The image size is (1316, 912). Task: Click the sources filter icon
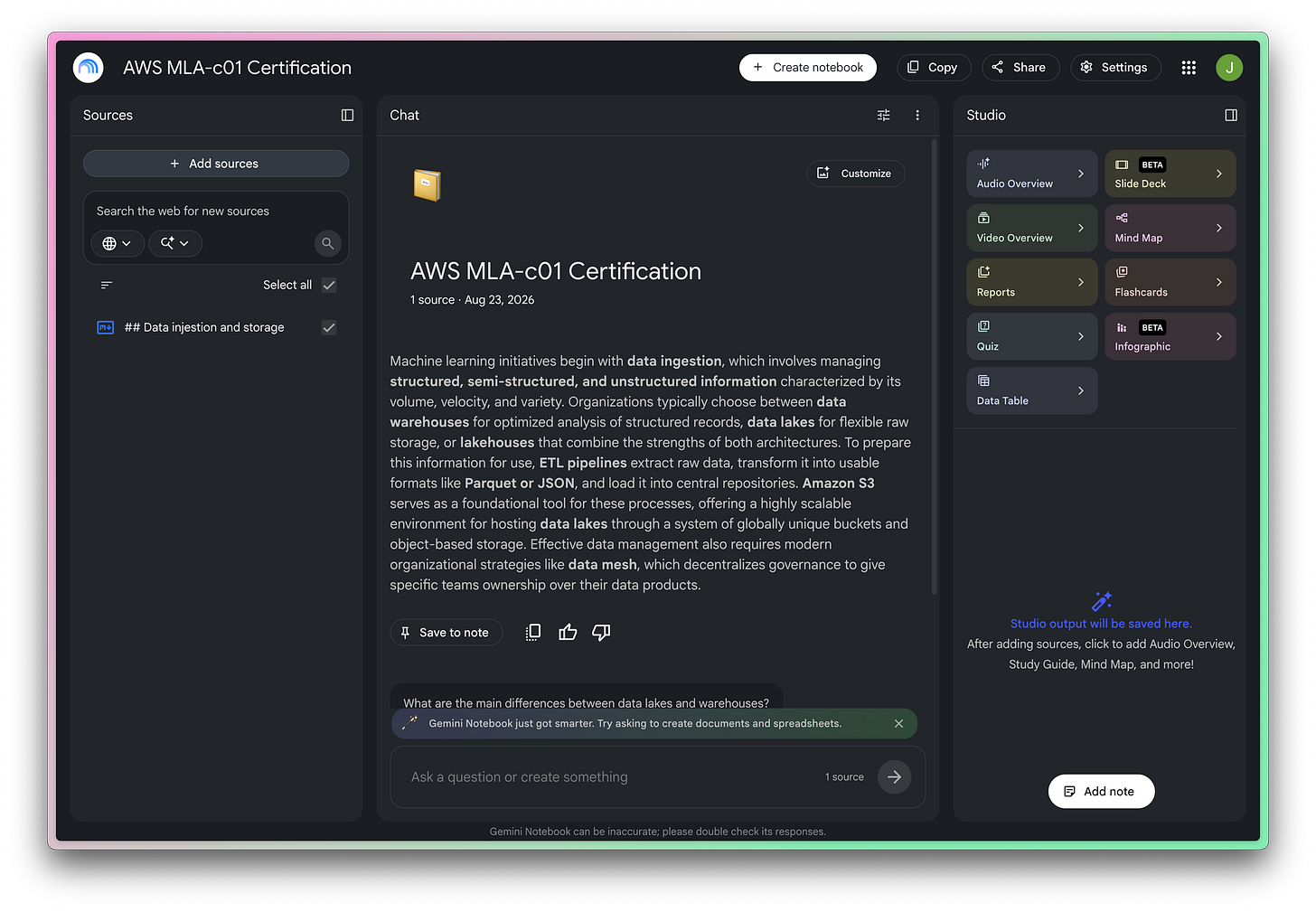(x=107, y=285)
